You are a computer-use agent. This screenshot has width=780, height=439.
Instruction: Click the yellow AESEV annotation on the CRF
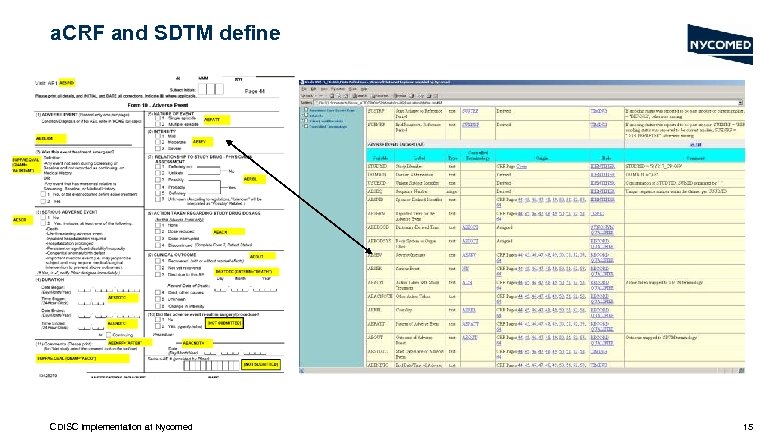tap(202, 142)
